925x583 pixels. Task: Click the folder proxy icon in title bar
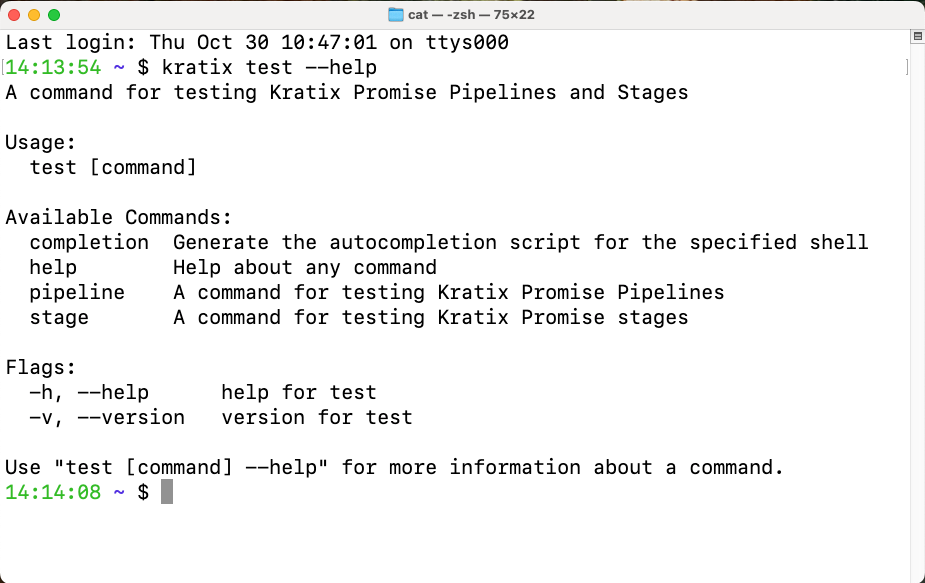395,15
